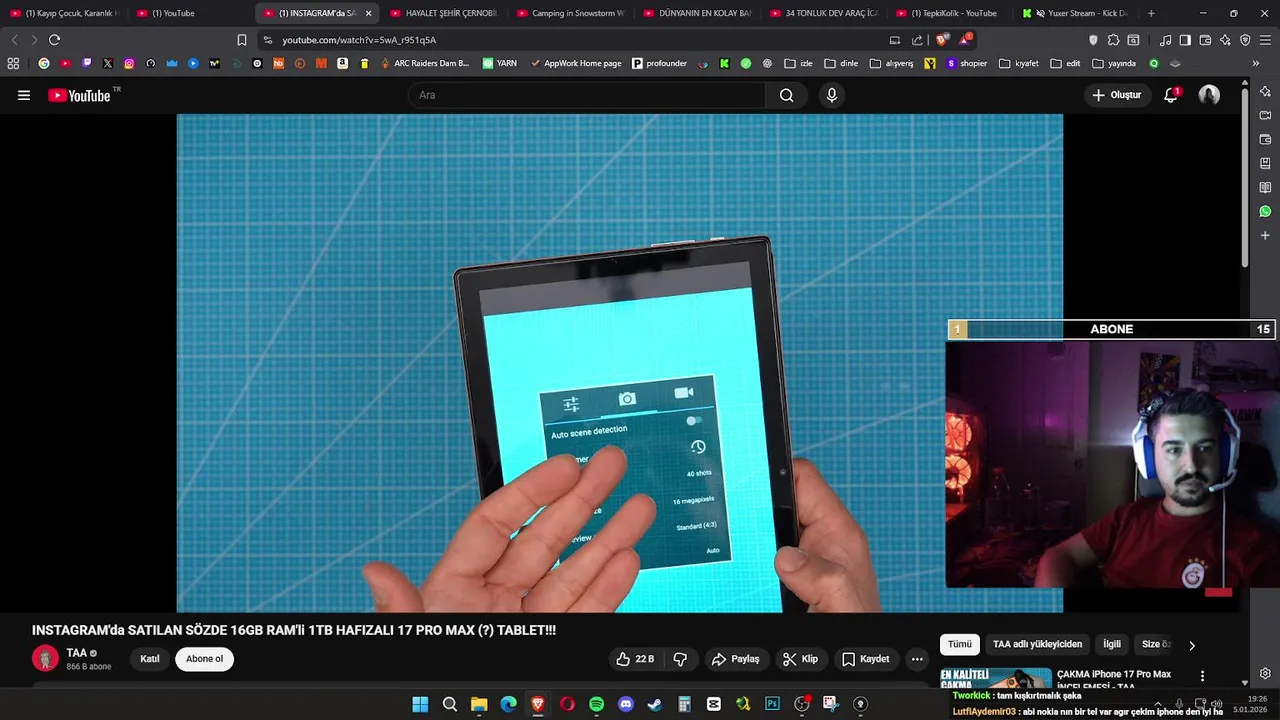Open Brave Wallet icon in toolbar
Viewport: 1280px width, 720px height.
pyautogui.click(x=1205, y=40)
